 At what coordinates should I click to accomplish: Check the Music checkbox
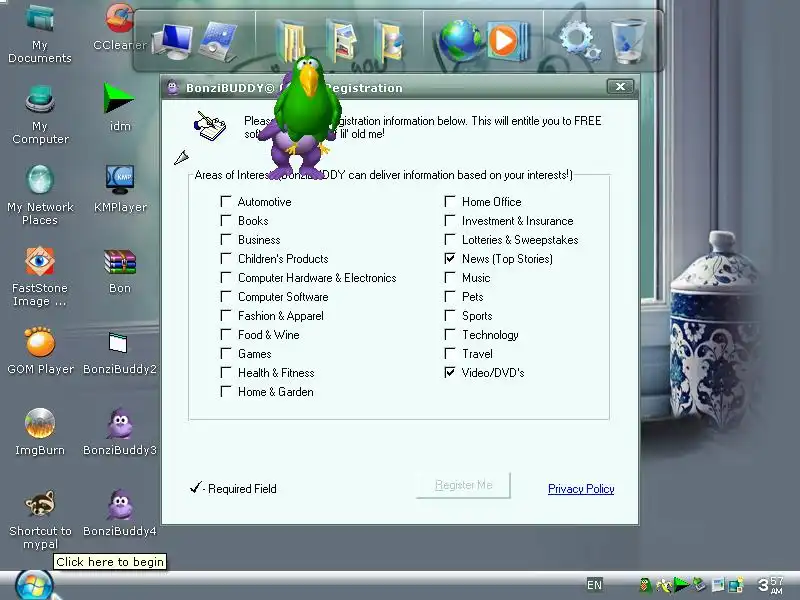coord(449,278)
